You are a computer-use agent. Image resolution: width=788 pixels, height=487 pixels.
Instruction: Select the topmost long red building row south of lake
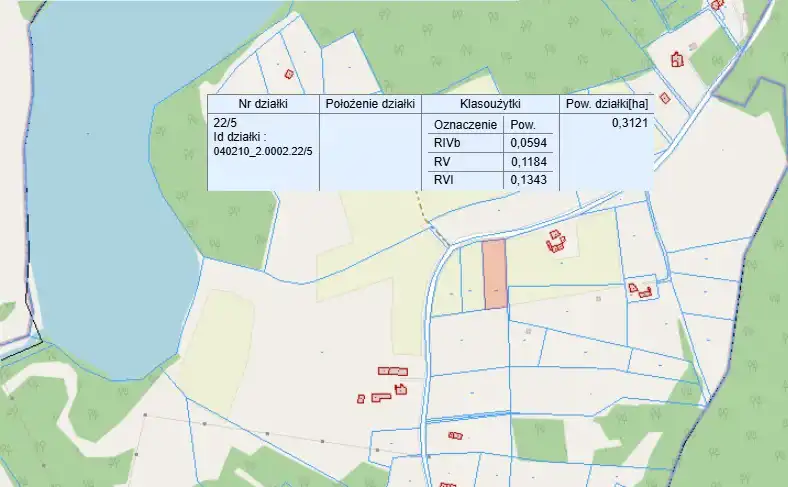(392, 371)
